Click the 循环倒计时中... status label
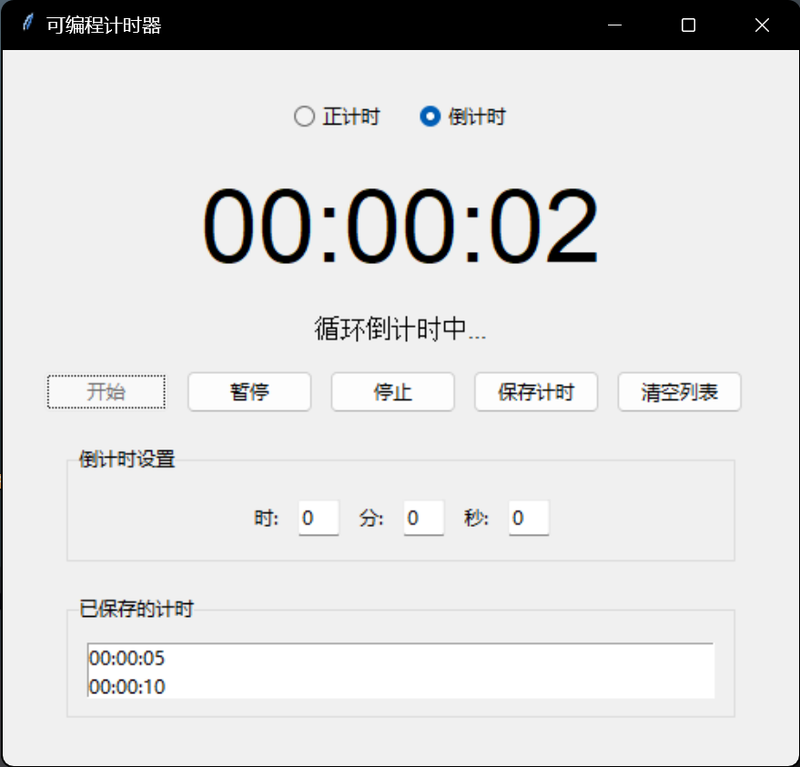This screenshot has height=767, width=800. [x=401, y=329]
